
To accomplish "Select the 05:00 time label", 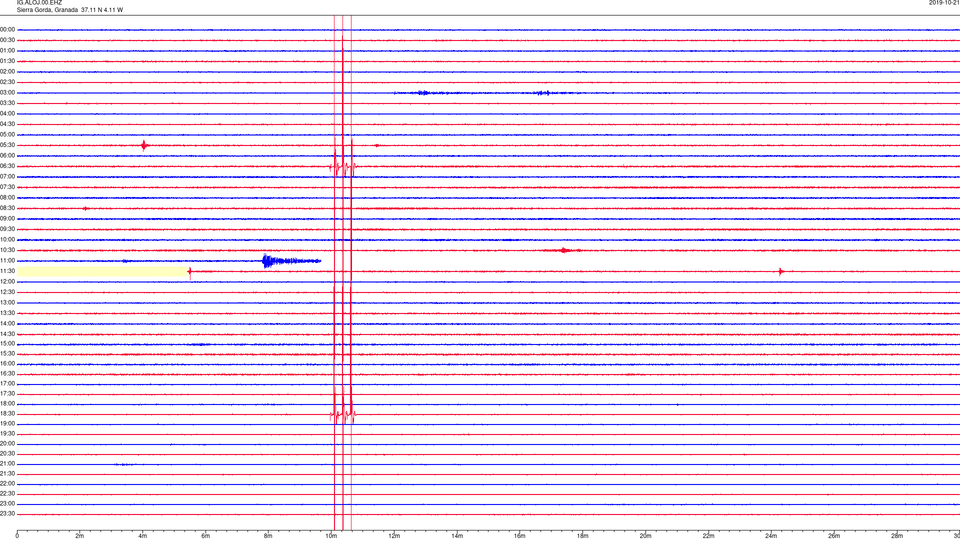I will point(7,135).
